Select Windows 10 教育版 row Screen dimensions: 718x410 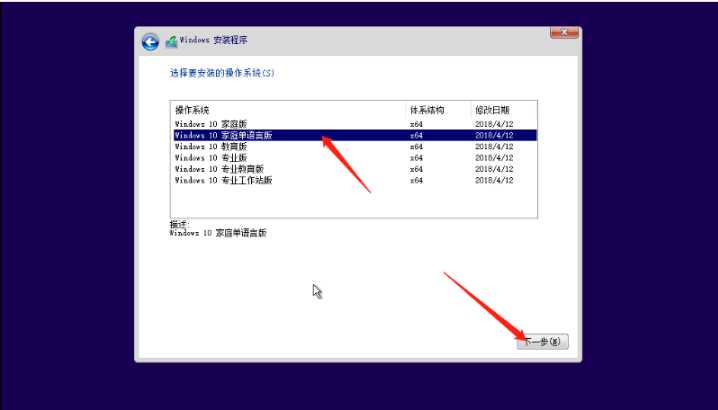(355, 147)
